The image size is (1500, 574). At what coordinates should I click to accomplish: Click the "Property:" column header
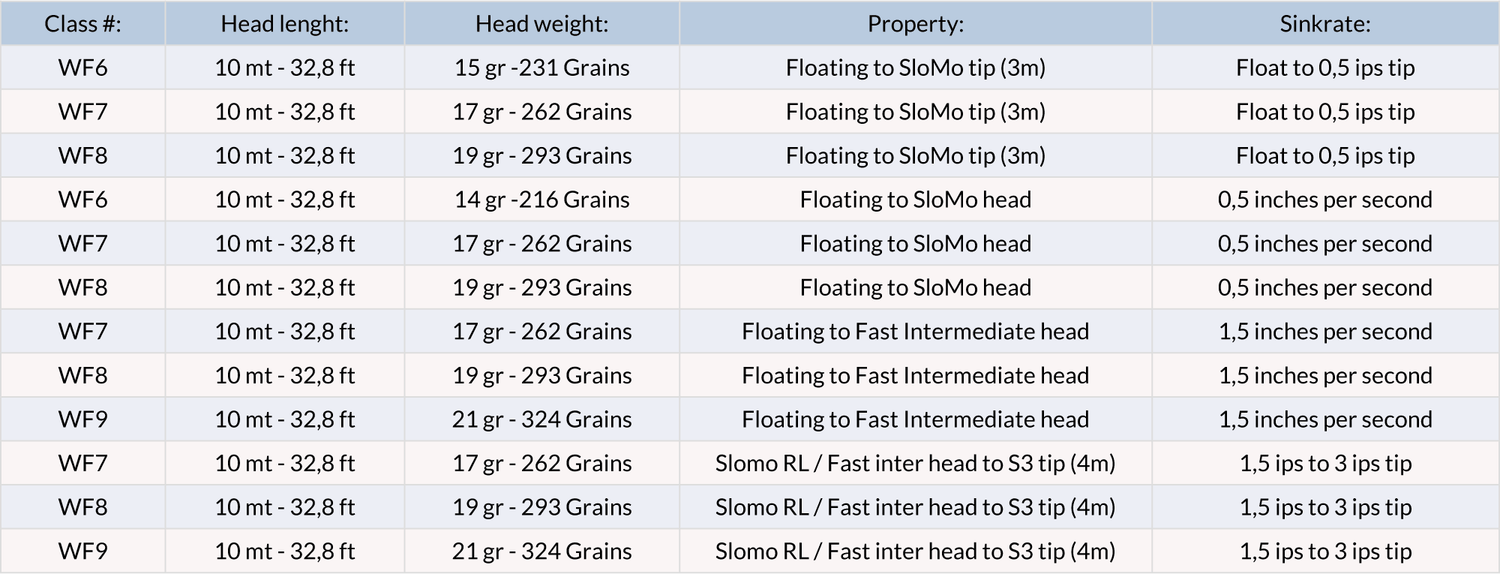tap(915, 24)
